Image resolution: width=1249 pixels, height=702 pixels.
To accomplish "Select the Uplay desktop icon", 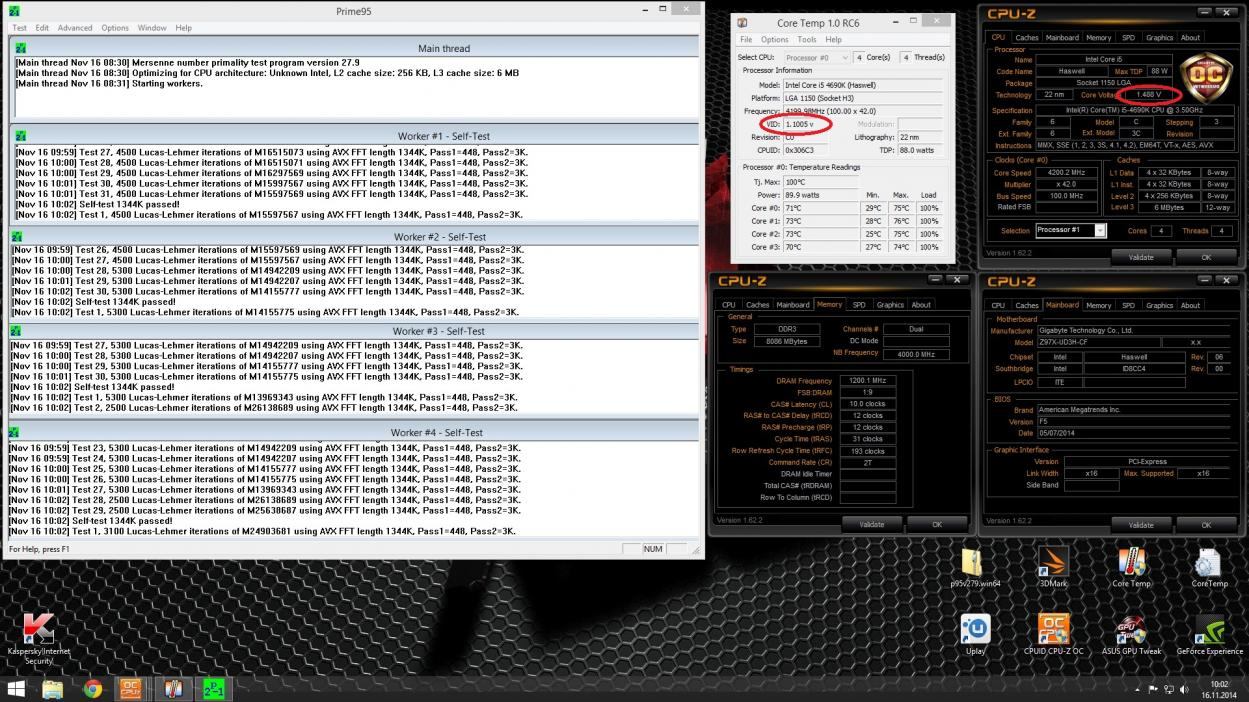I will point(975,635).
